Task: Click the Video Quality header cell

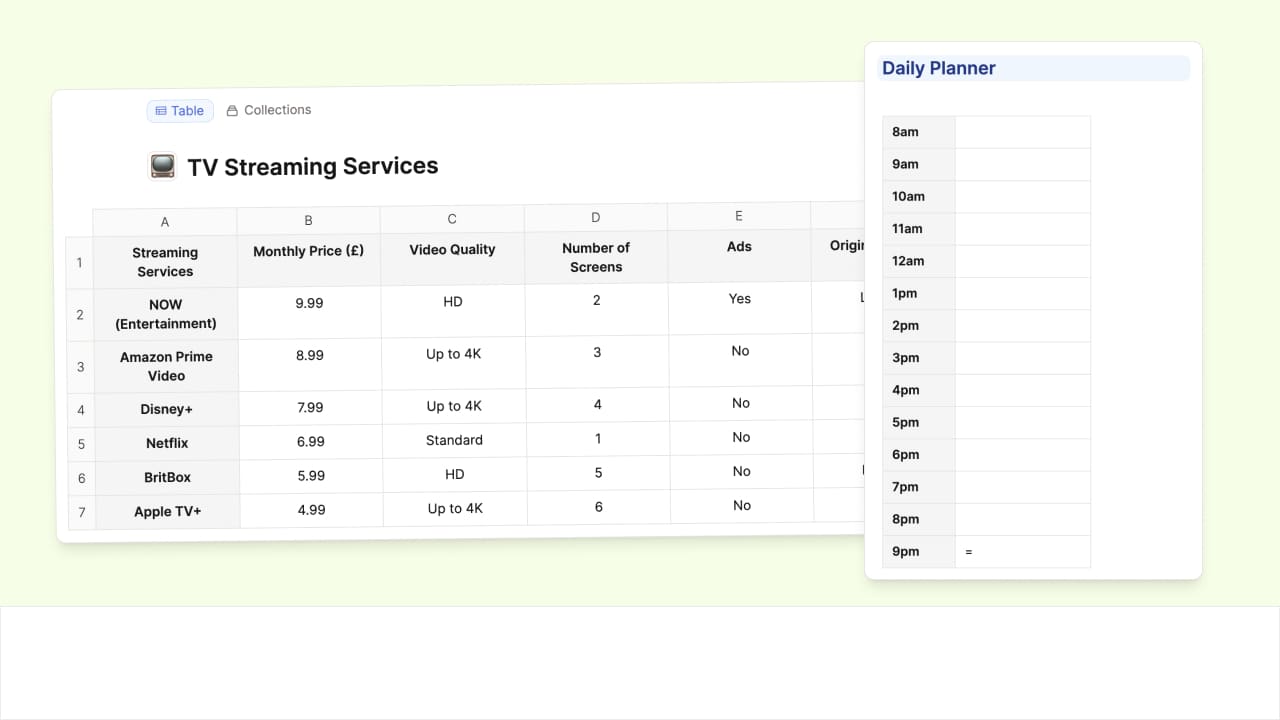Action: click(x=452, y=250)
